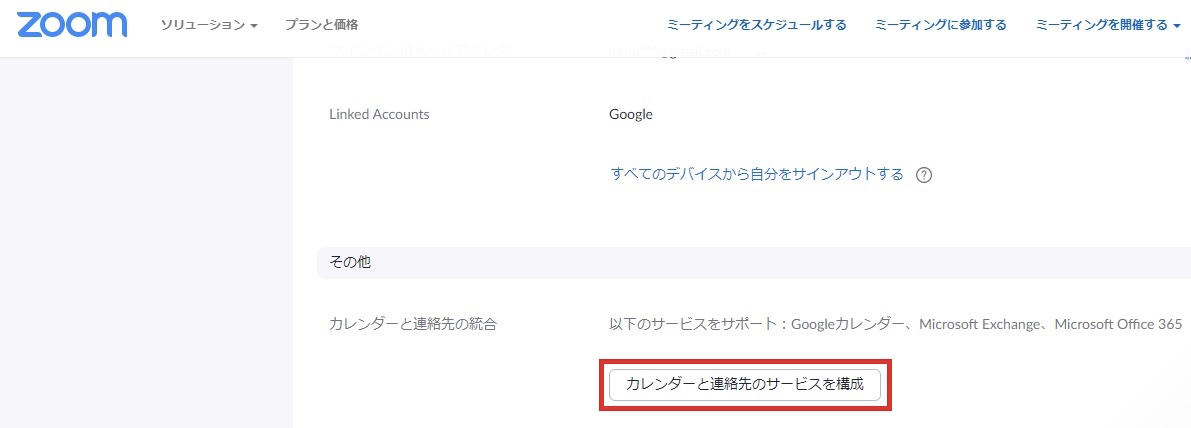Screen dimensions: 1191x428
Task: Click the partially hidden email address text
Action: (x=670, y=52)
